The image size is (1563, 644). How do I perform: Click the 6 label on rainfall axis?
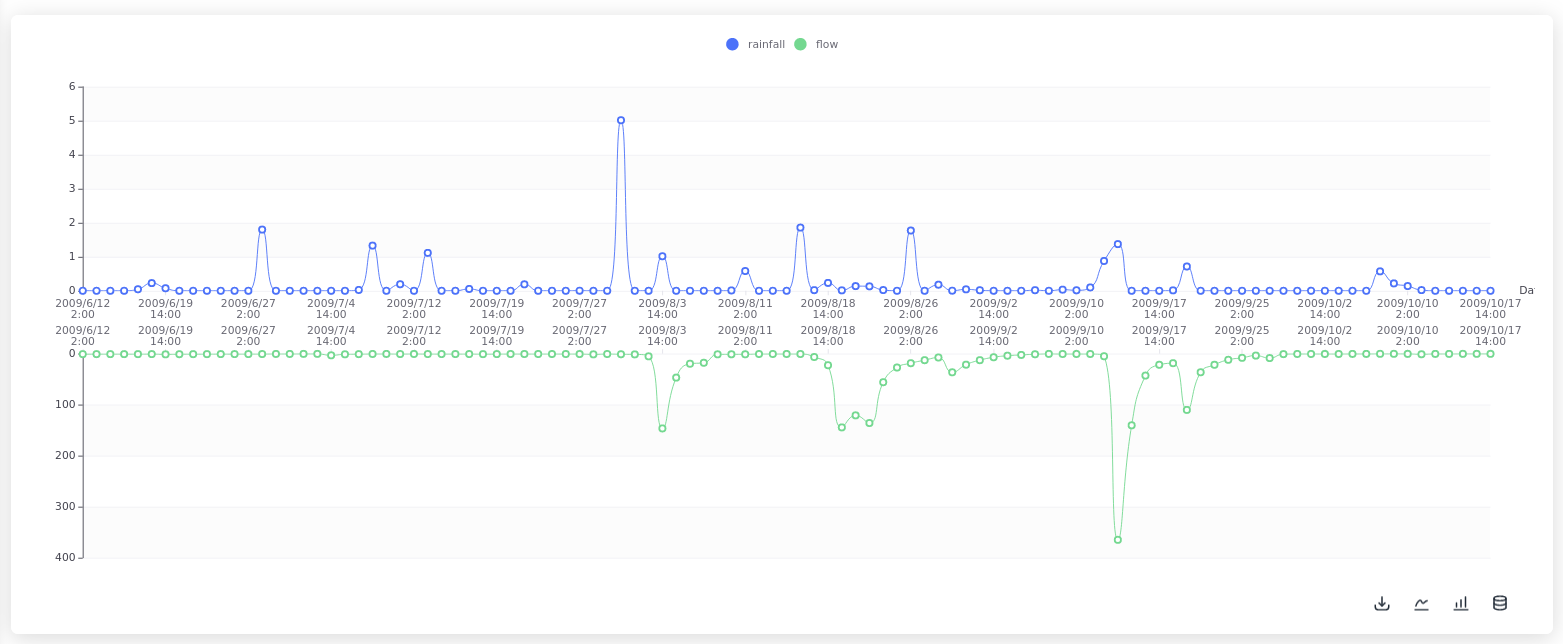[x=72, y=87]
